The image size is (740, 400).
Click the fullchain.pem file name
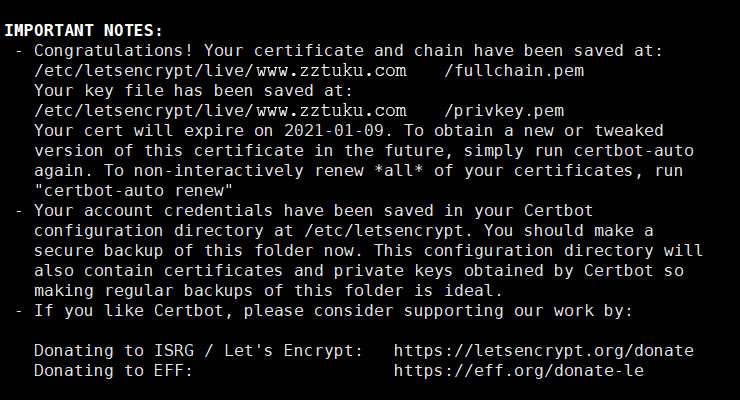pyautogui.click(x=513, y=70)
